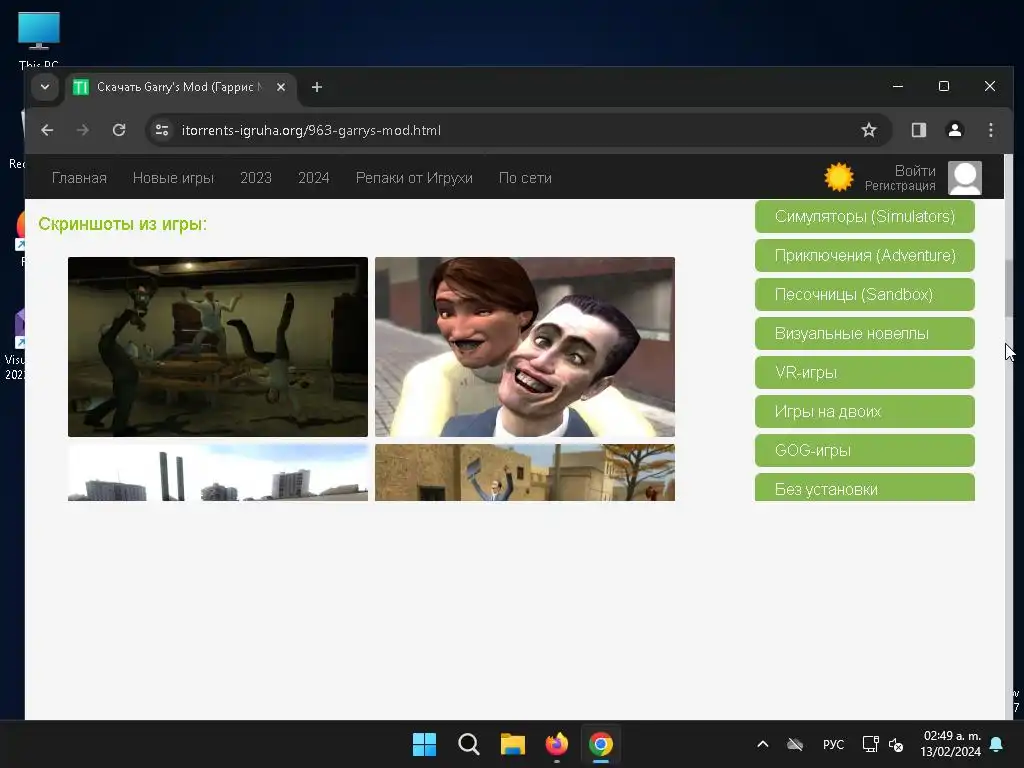Open File Explorer from taskbar
1024x768 pixels.
tap(513, 744)
